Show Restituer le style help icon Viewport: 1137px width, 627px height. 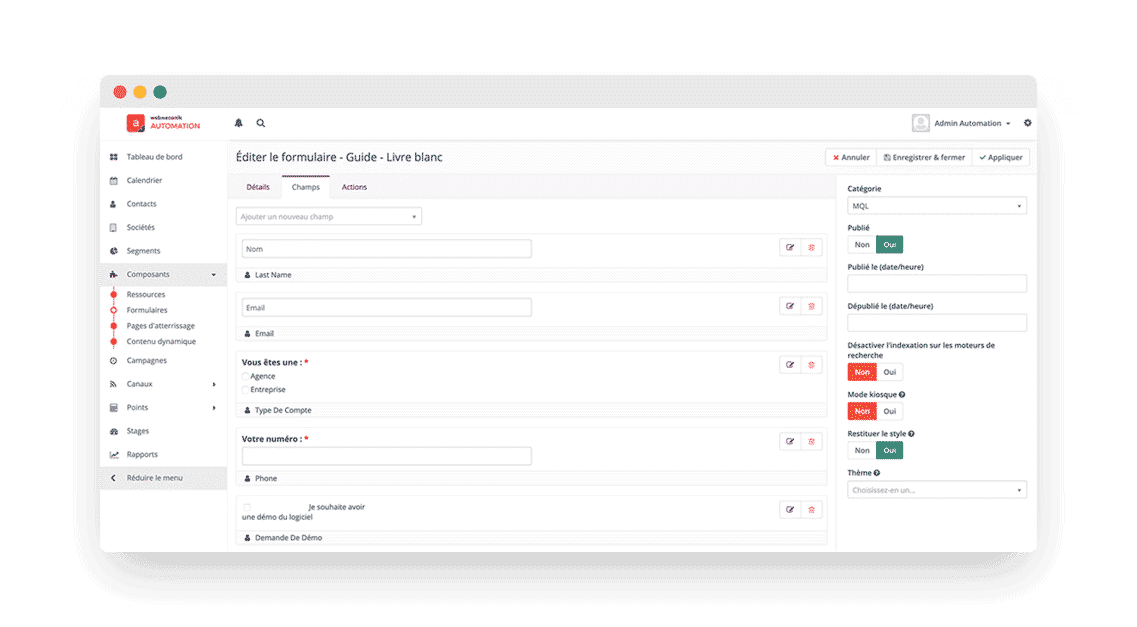point(911,434)
